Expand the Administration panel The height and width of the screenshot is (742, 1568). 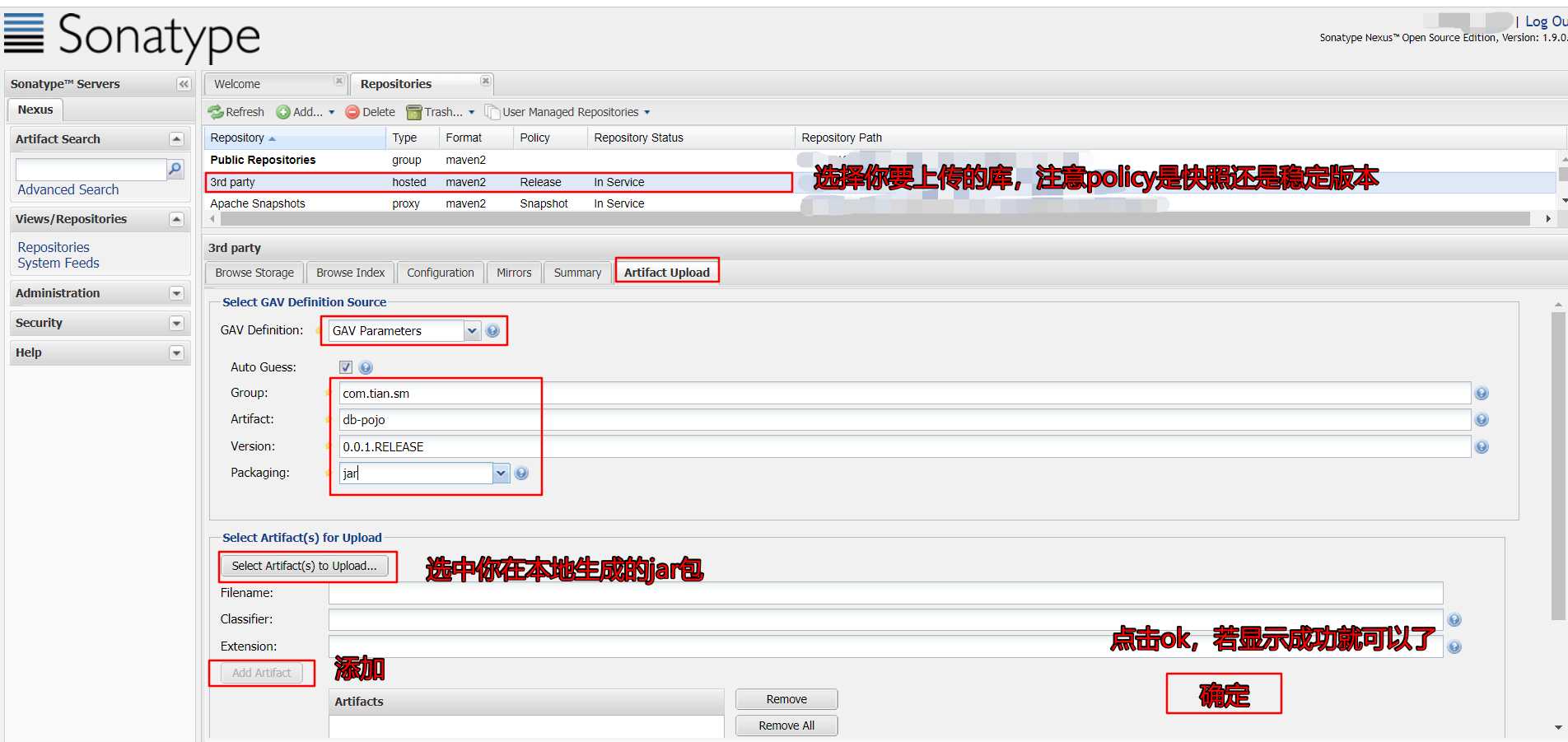coord(176,293)
